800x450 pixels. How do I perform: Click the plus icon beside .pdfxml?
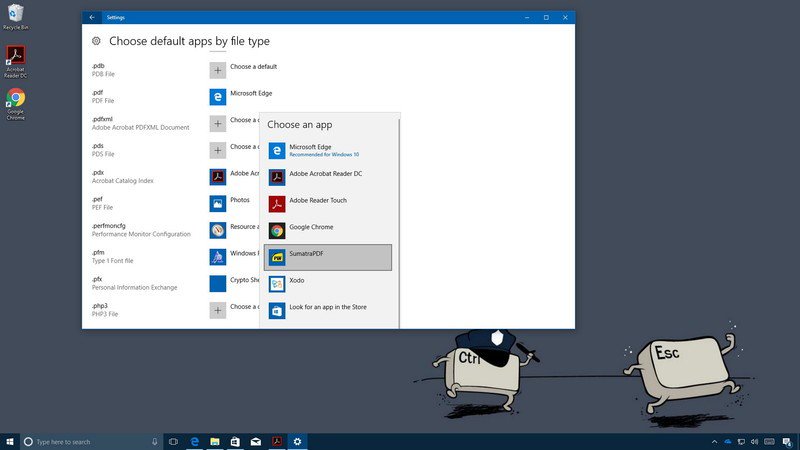click(218, 123)
